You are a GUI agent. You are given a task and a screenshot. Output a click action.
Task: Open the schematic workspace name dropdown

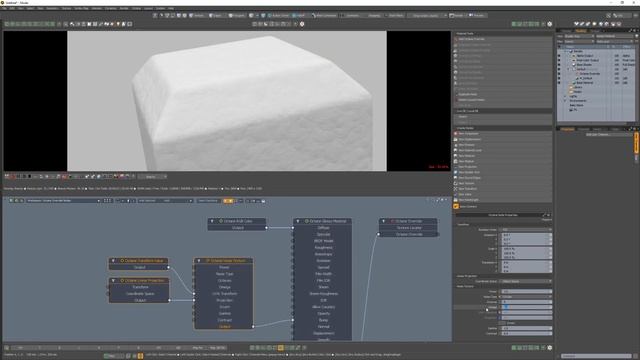(x=62, y=200)
